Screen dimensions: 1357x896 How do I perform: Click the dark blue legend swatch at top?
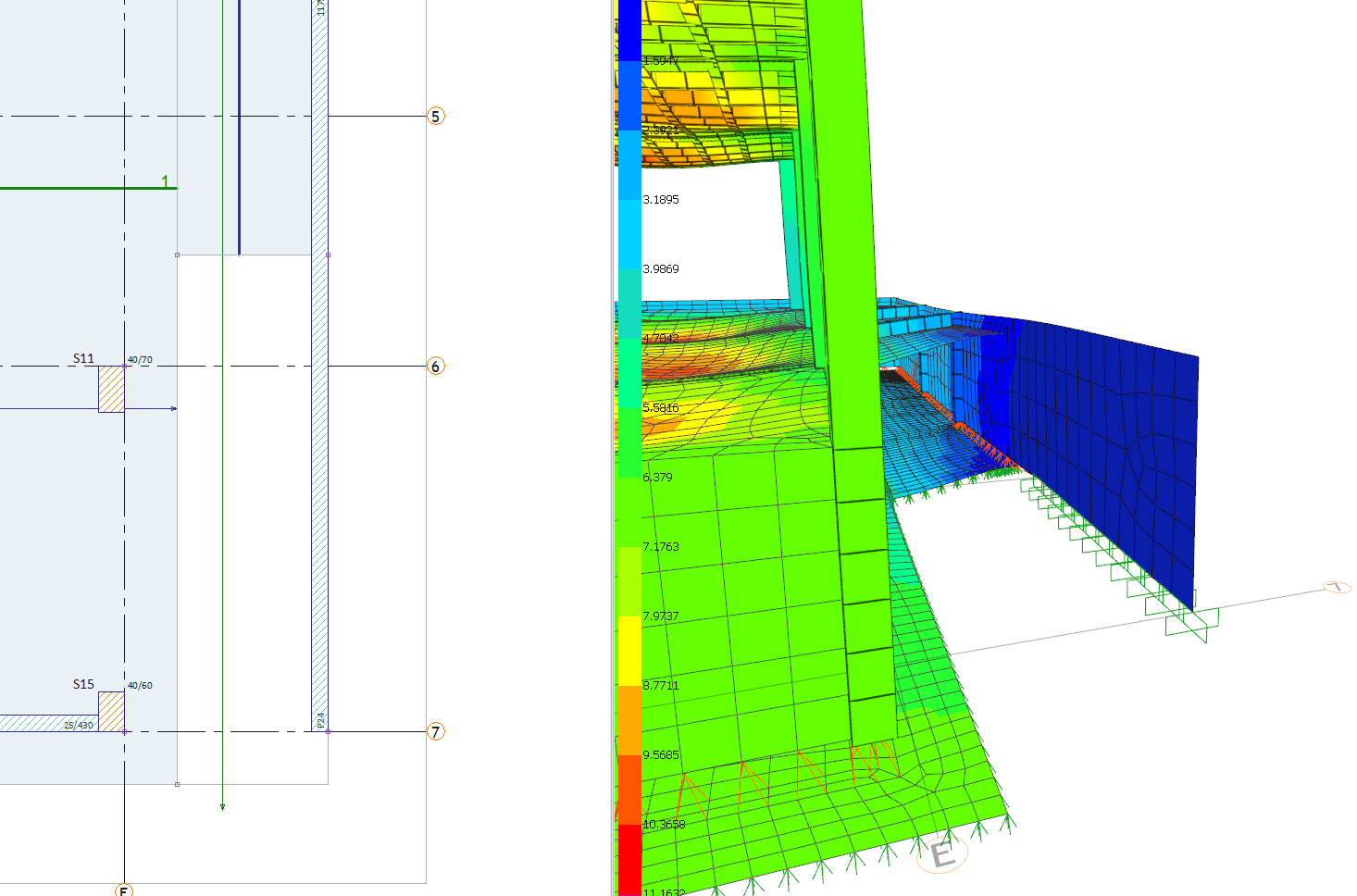click(x=629, y=28)
